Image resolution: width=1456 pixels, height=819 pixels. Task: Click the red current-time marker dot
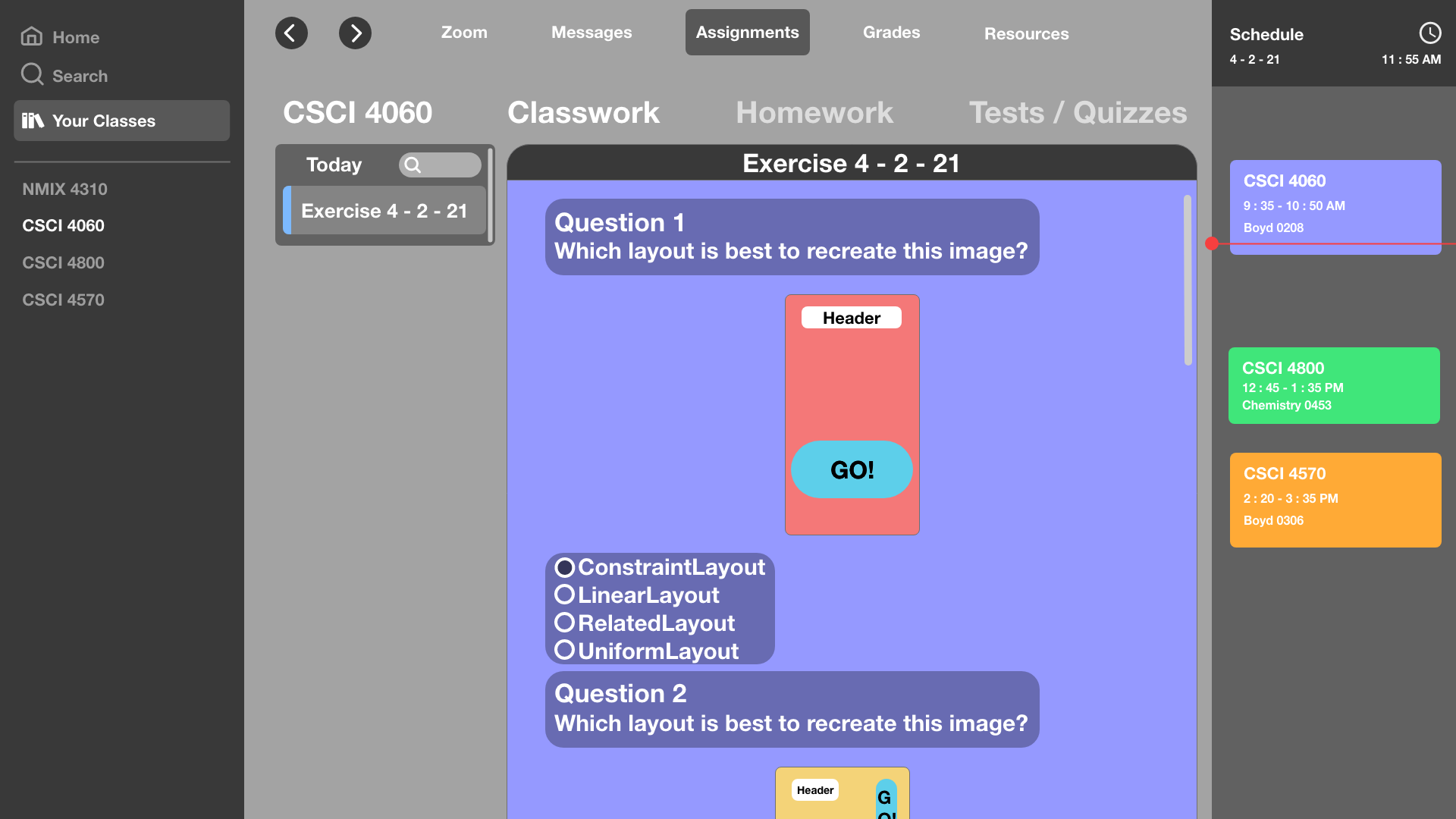click(x=1212, y=243)
